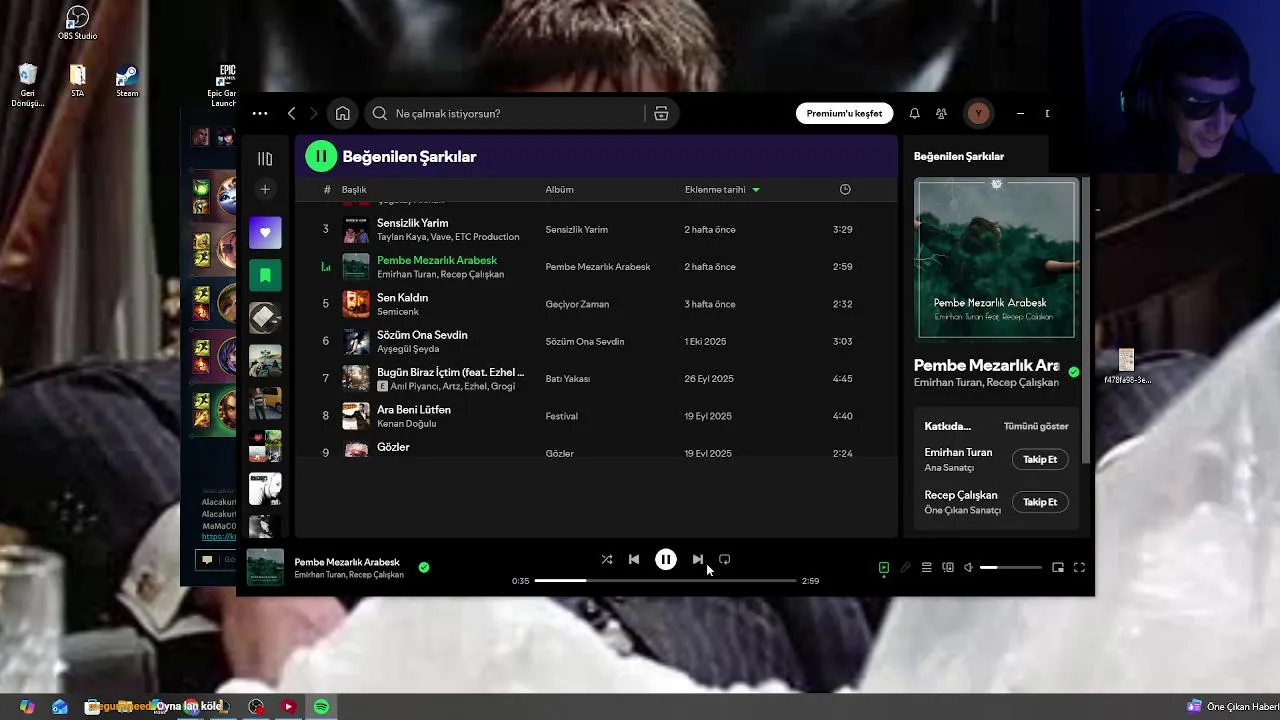Enter full screen mode
Viewport: 1280px width, 720px height.
point(1079,568)
